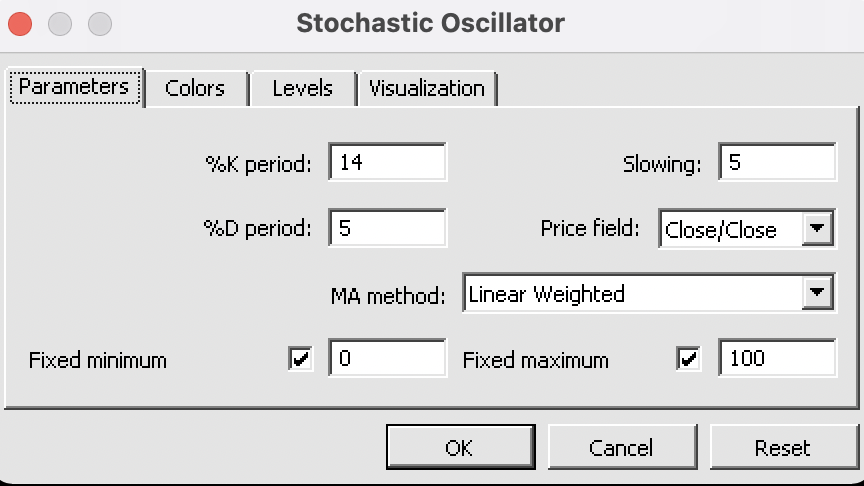
Task: Click the Stochastic Oscillator title bar
Action: (x=431, y=22)
